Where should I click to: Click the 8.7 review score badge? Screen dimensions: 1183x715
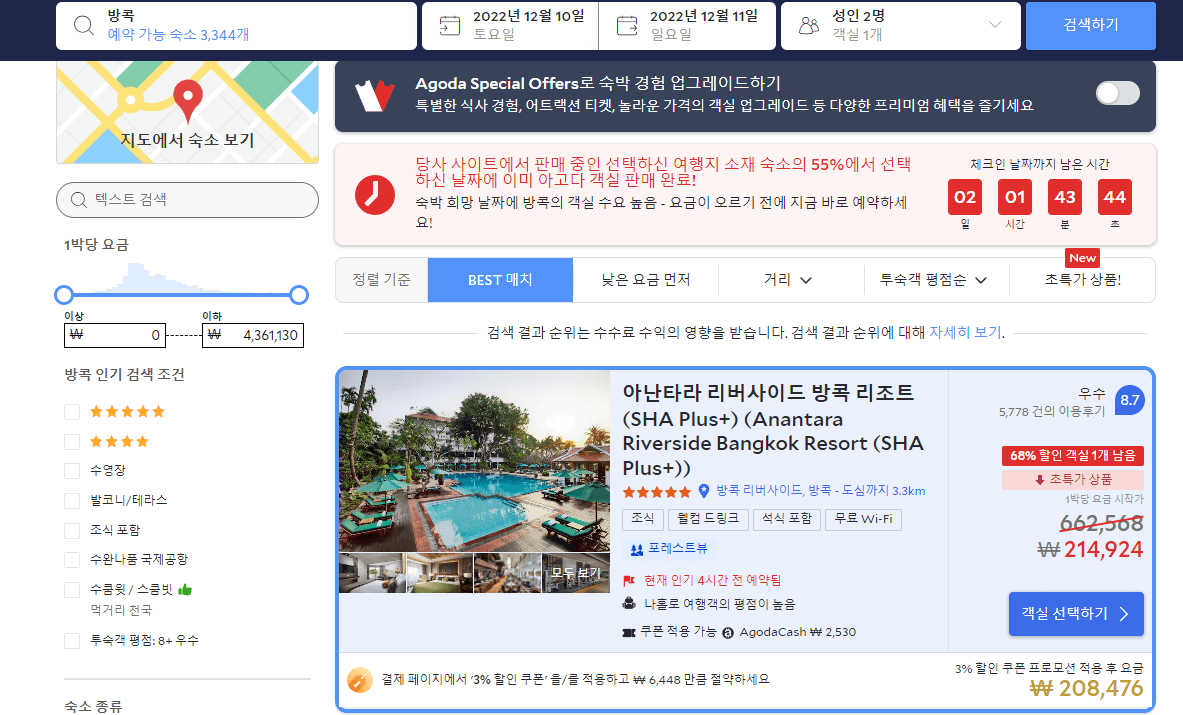(1129, 400)
